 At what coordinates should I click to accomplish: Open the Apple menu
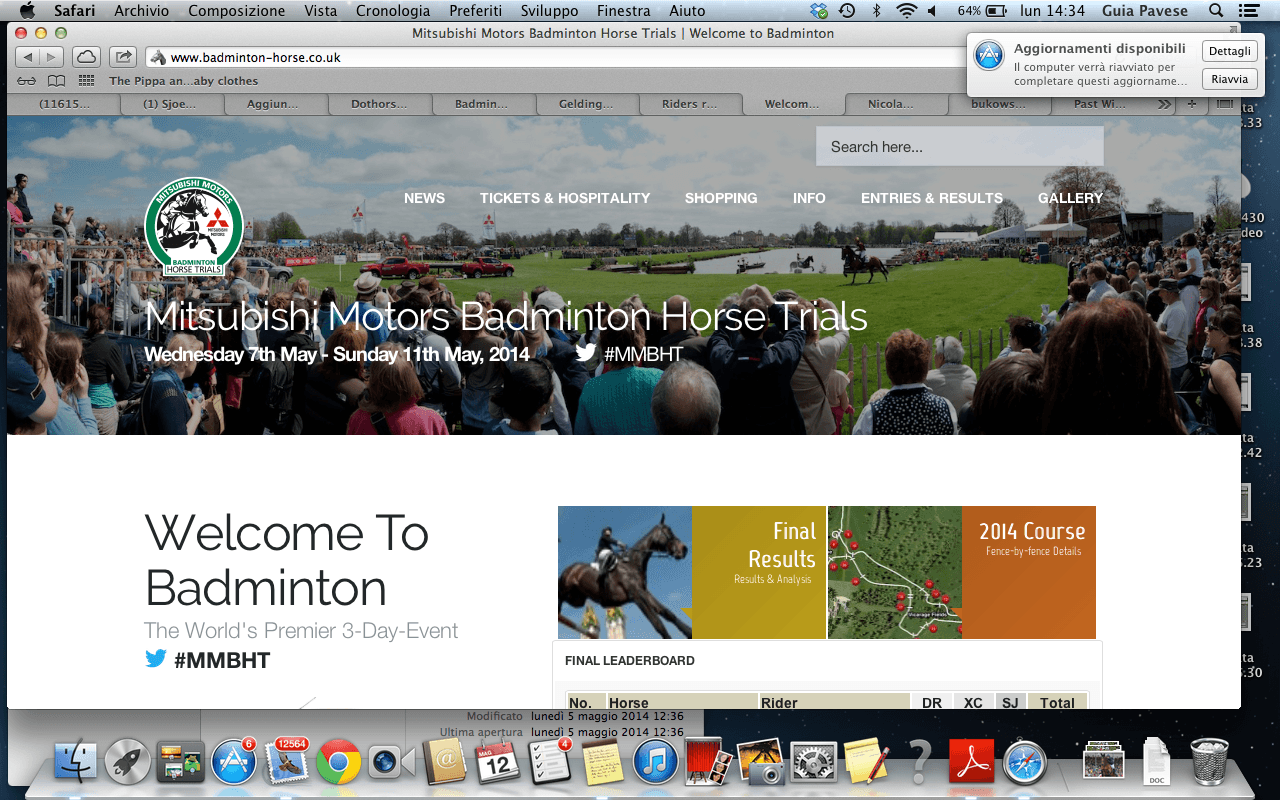tap(27, 11)
